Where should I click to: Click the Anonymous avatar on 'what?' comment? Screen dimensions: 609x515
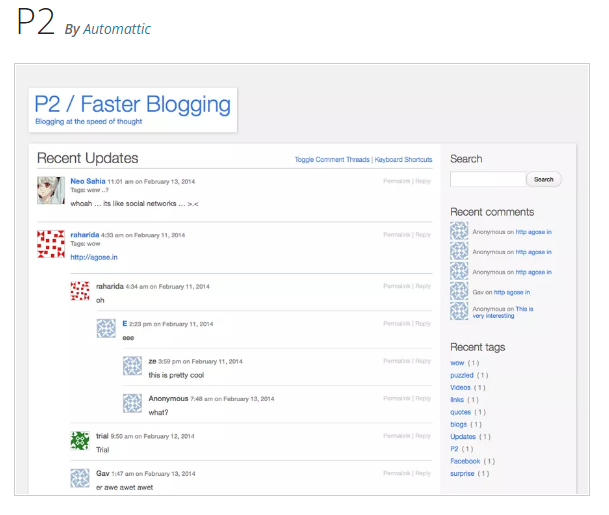(x=132, y=403)
